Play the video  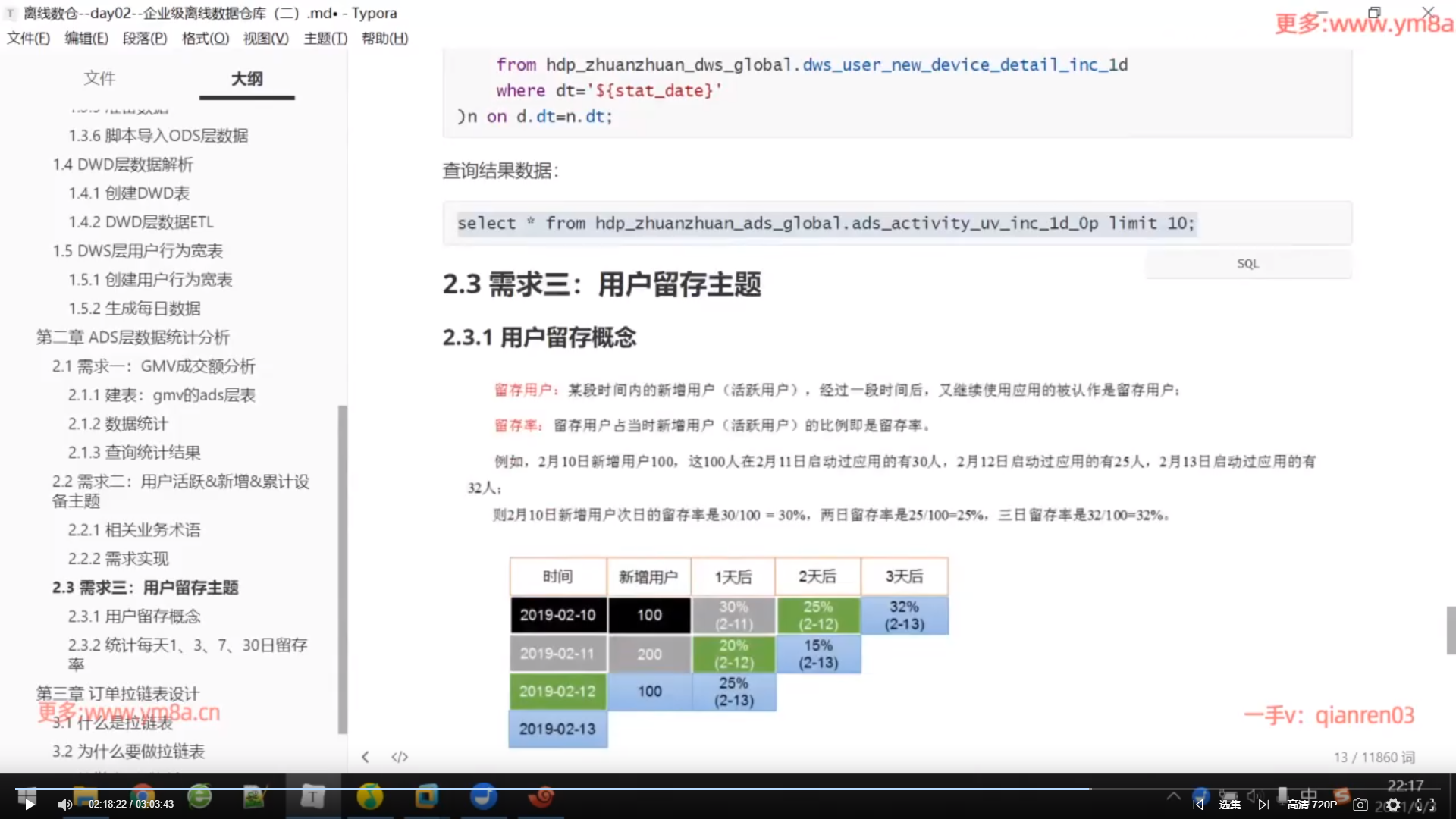click(x=29, y=805)
